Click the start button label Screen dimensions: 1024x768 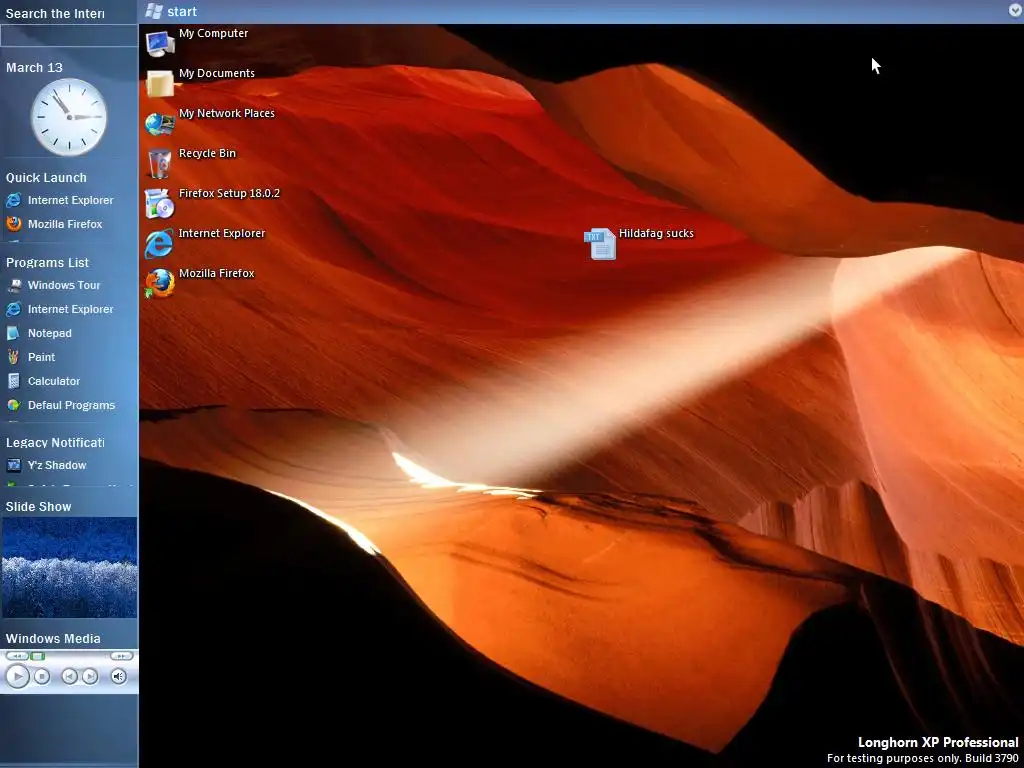point(182,11)
